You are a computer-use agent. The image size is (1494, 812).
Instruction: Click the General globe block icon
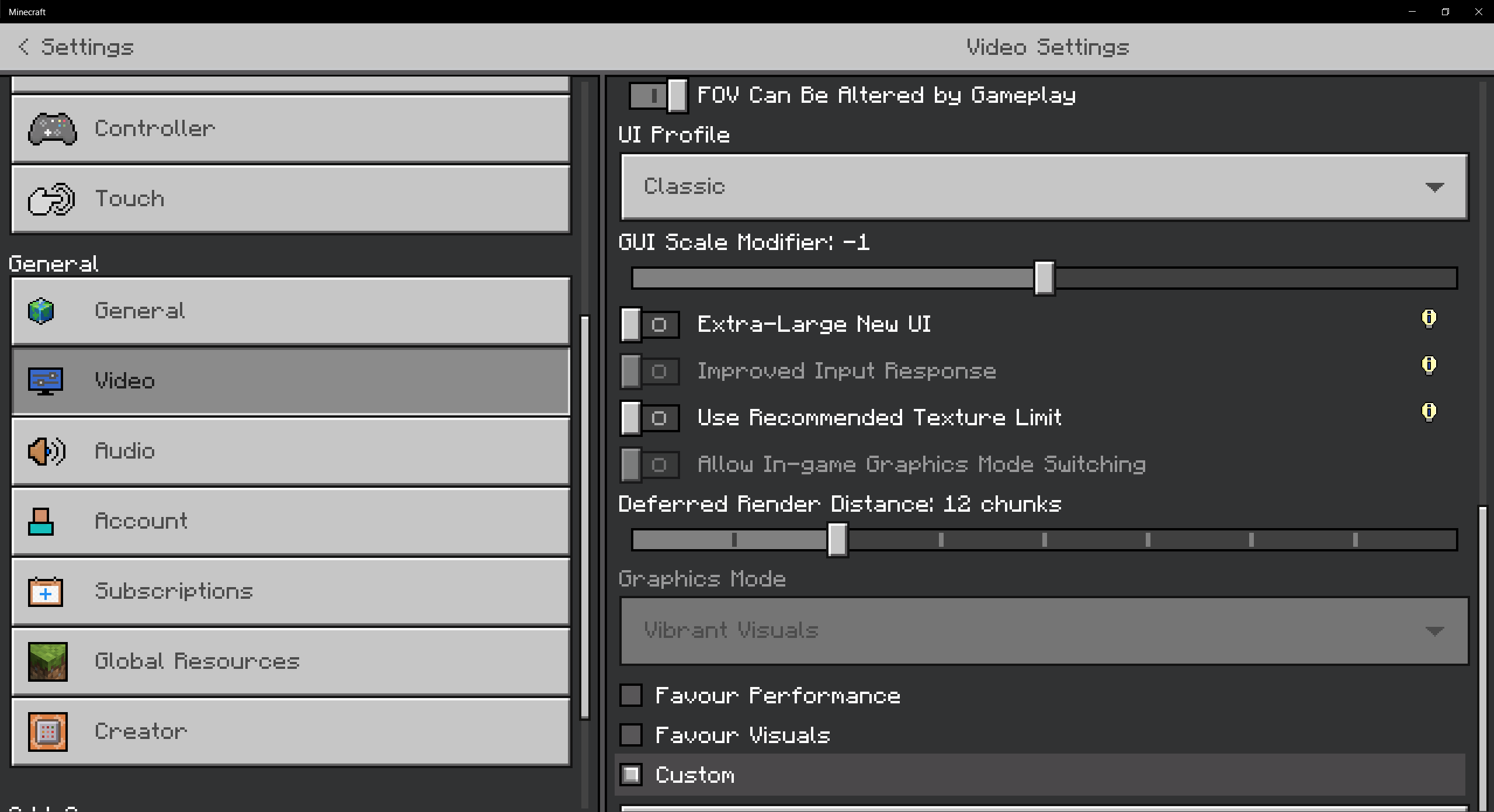[x=41, y=311]
